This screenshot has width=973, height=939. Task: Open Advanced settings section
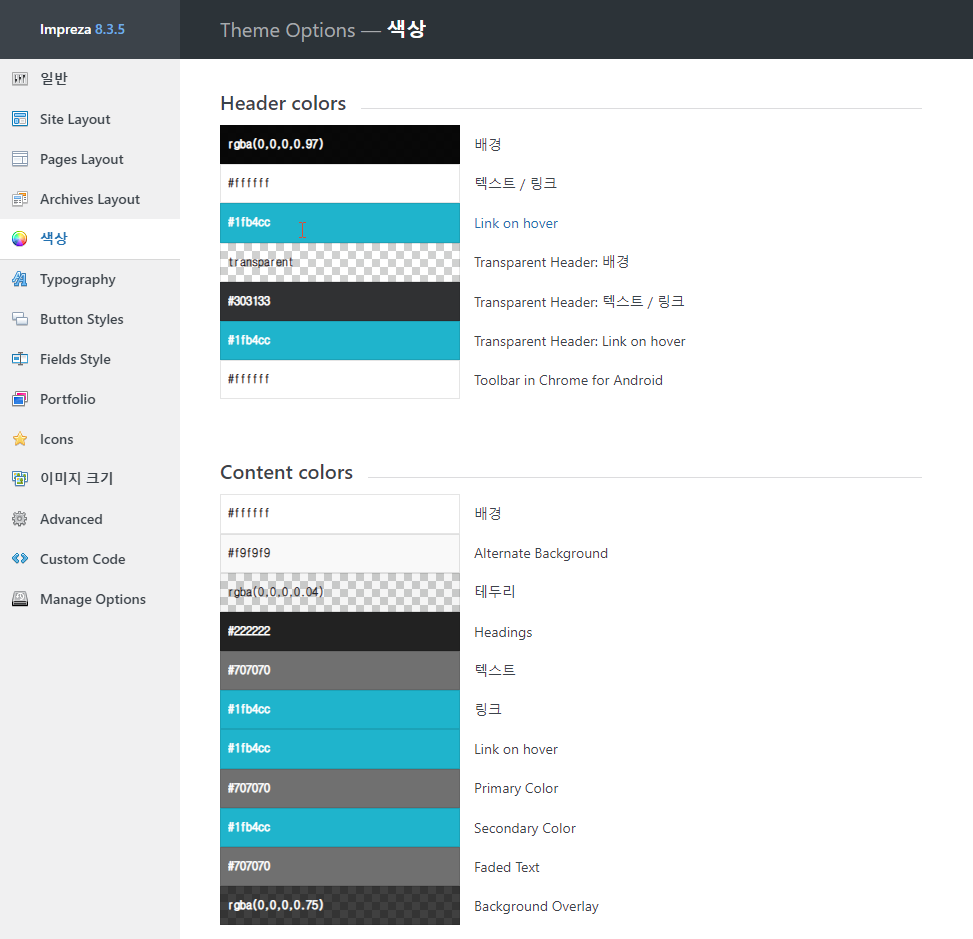click(x=90, y=519)
